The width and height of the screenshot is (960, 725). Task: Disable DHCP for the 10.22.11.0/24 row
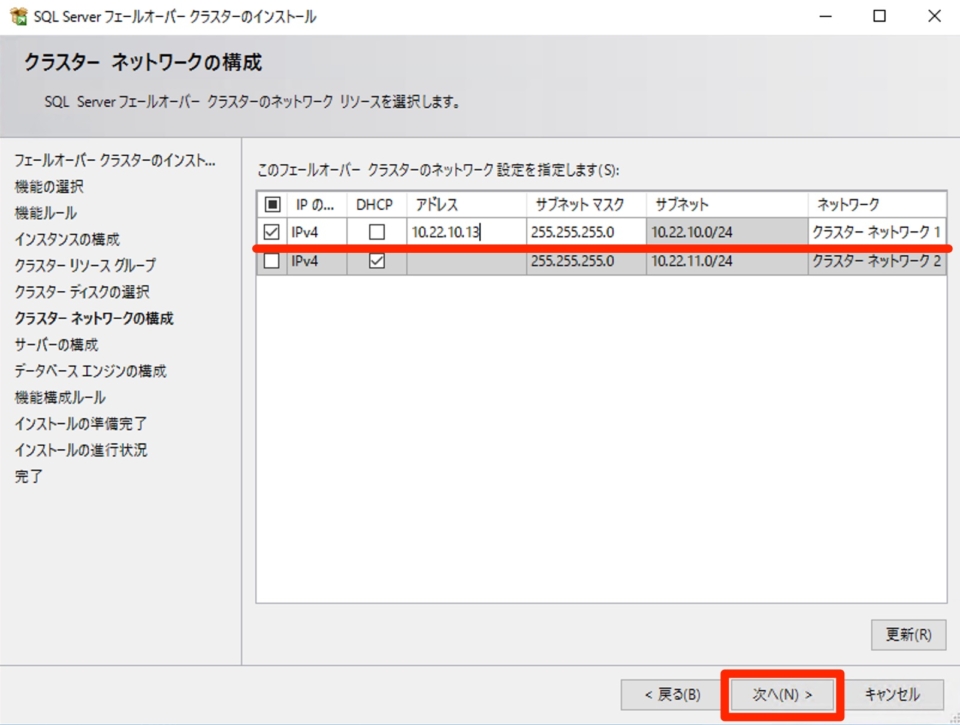click(377, 261)
